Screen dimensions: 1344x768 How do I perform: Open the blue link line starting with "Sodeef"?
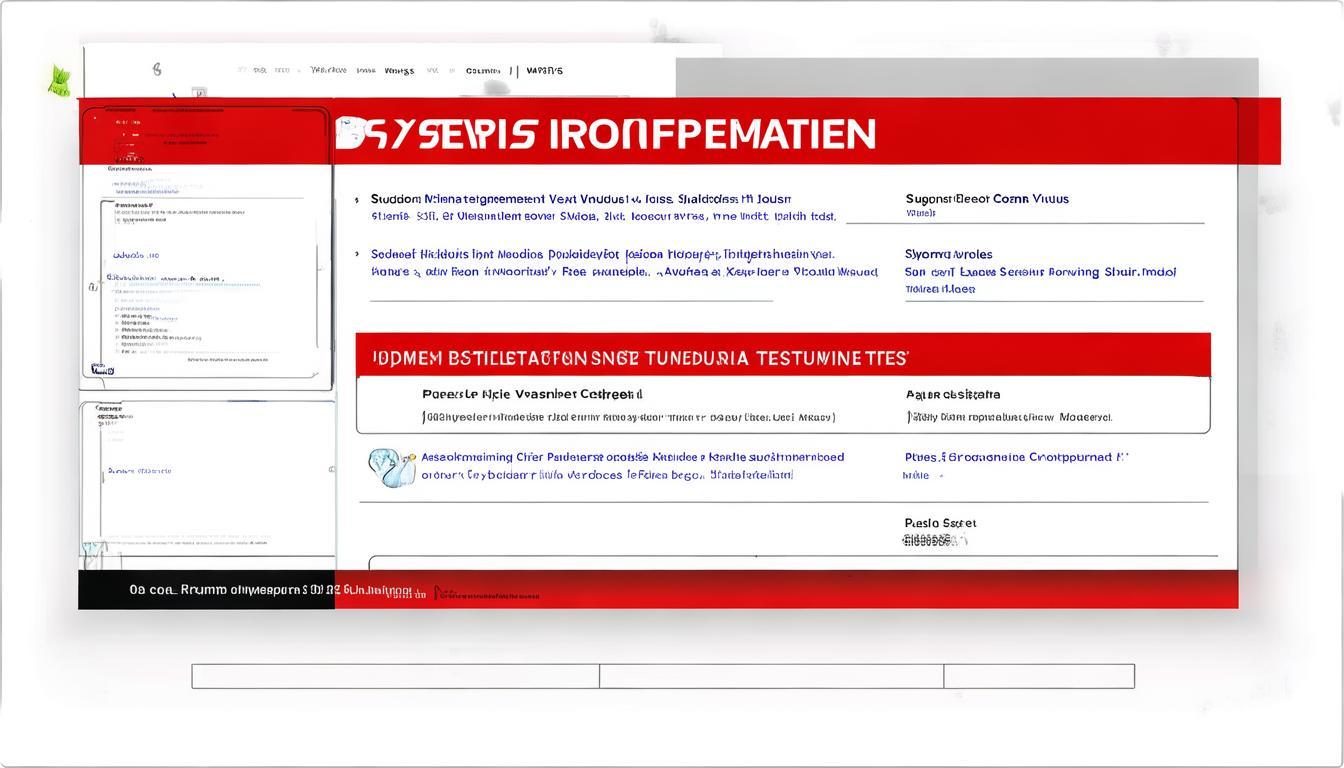(602, 254)
